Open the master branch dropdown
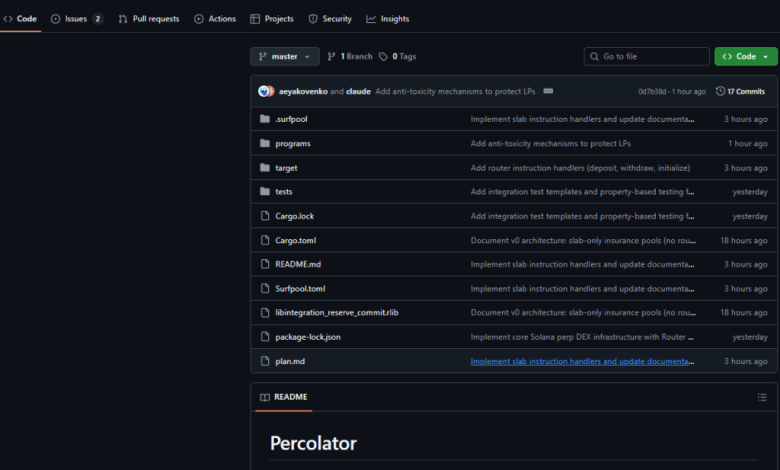 pos(285,57)
